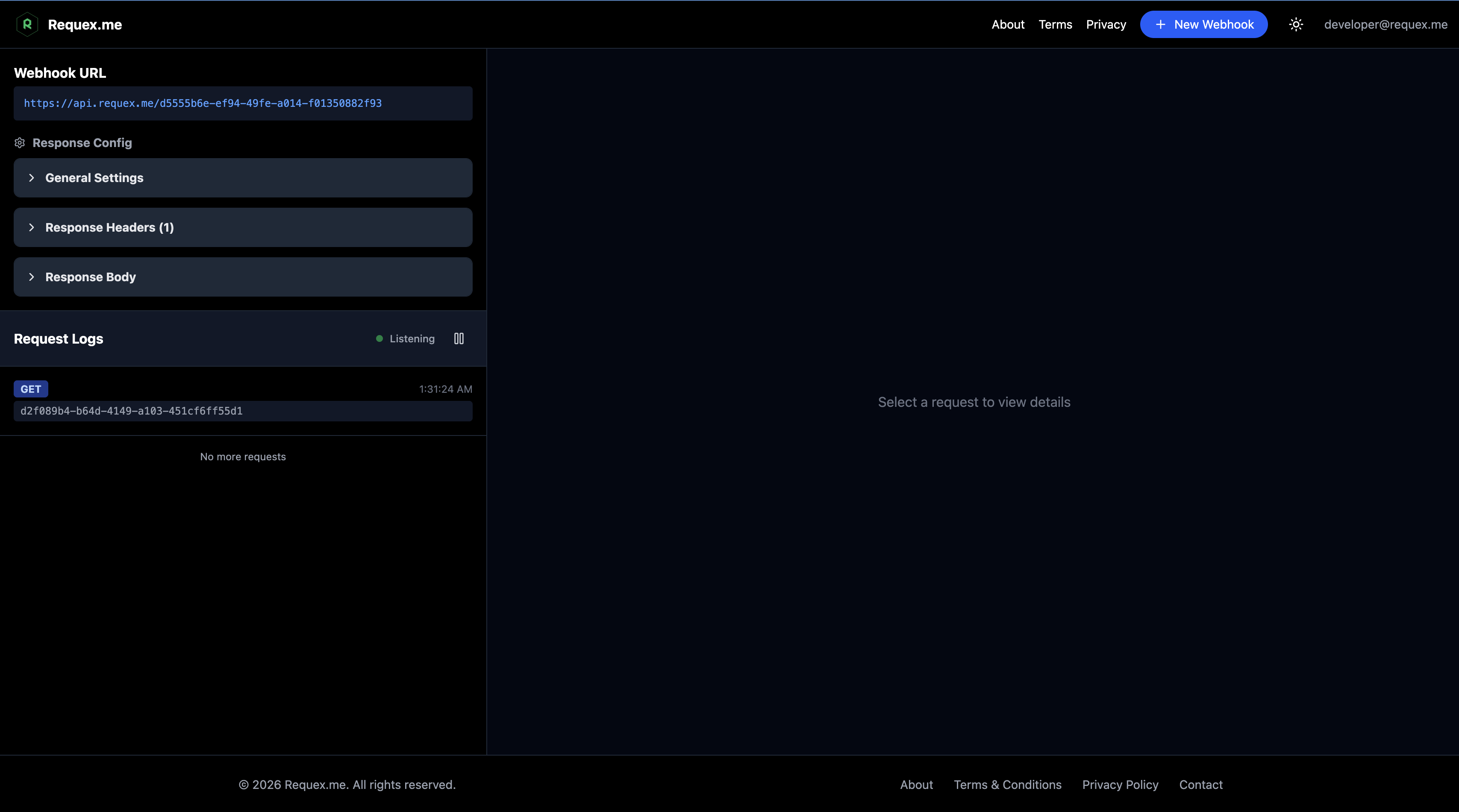This screenshot has width=1459, height=812.
Task: Select the GET method badge
Action: [x=31, y=389]
